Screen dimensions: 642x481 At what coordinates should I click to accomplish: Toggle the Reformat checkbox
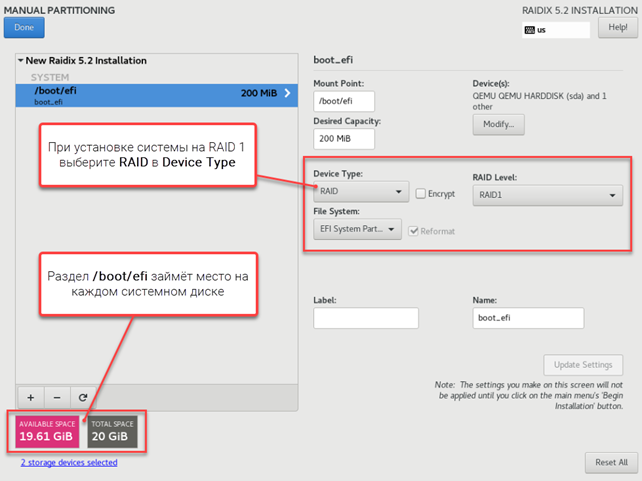(414, 231)
